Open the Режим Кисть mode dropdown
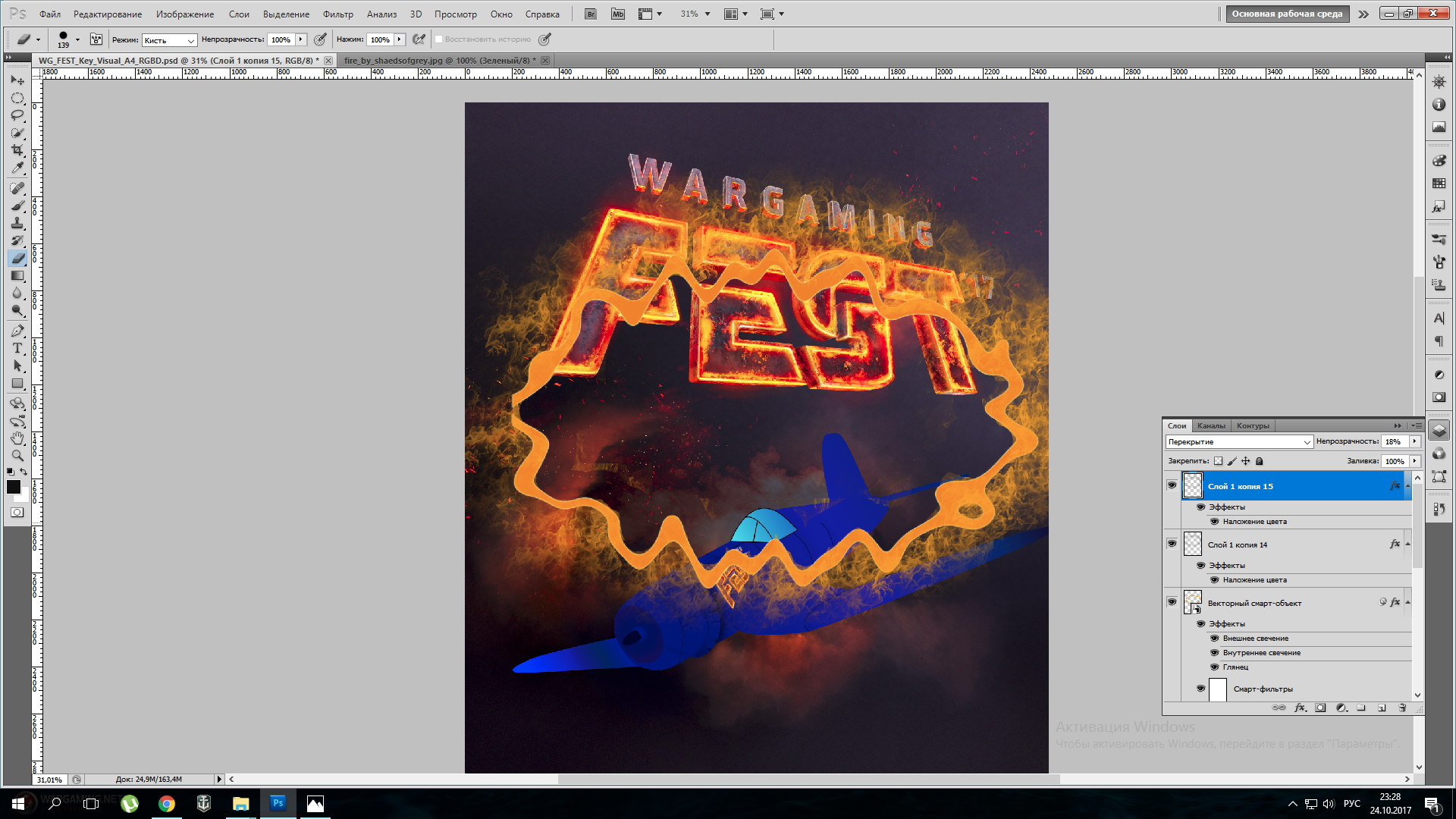 click(x=169, y=40)
